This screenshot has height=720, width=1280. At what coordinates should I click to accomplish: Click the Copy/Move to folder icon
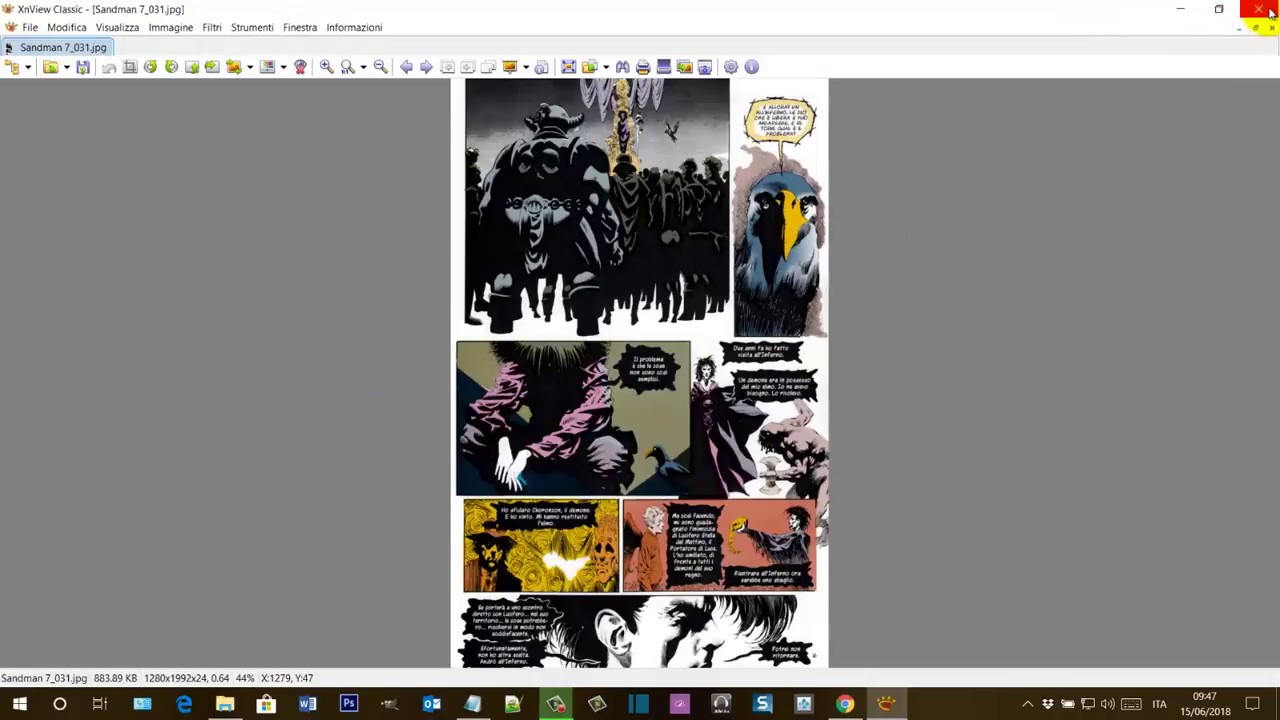pyautogui.click(x=589, y=67)
